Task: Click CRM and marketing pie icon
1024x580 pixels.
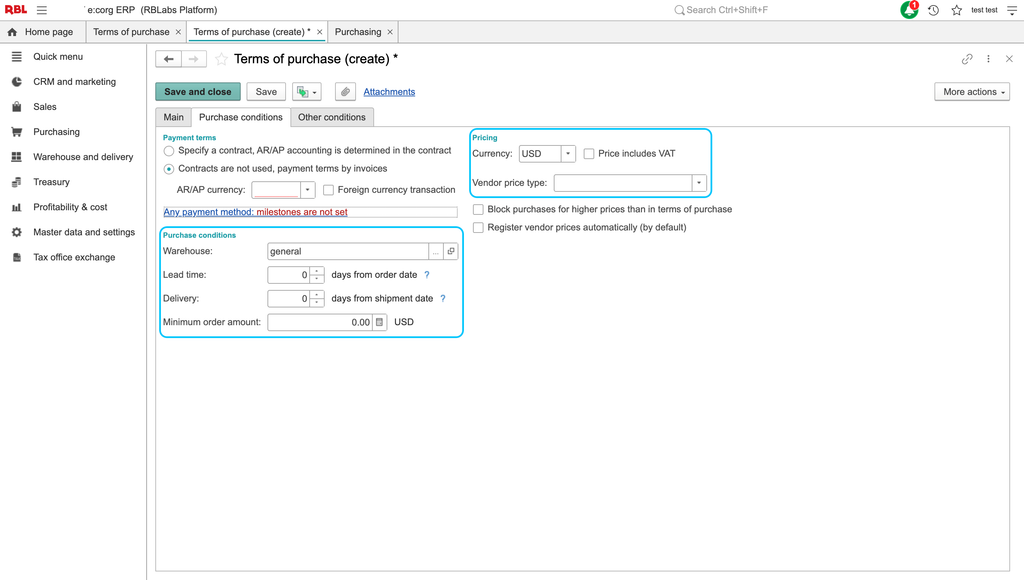Action: 17,82
